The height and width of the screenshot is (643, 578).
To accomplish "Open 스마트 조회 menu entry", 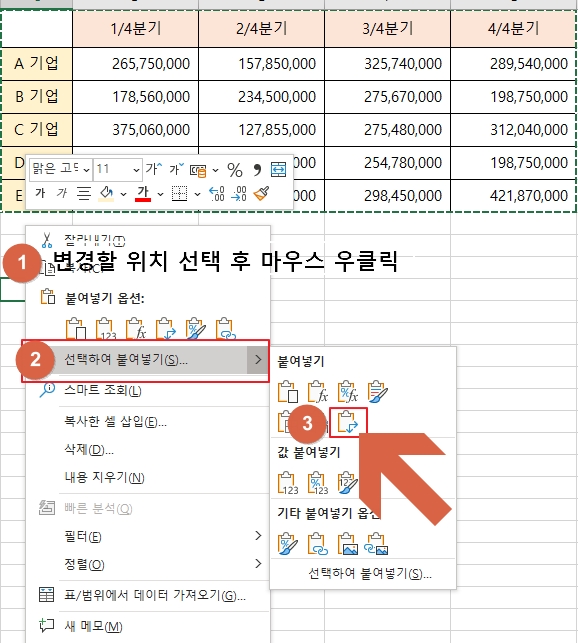I will coord(148,390).
